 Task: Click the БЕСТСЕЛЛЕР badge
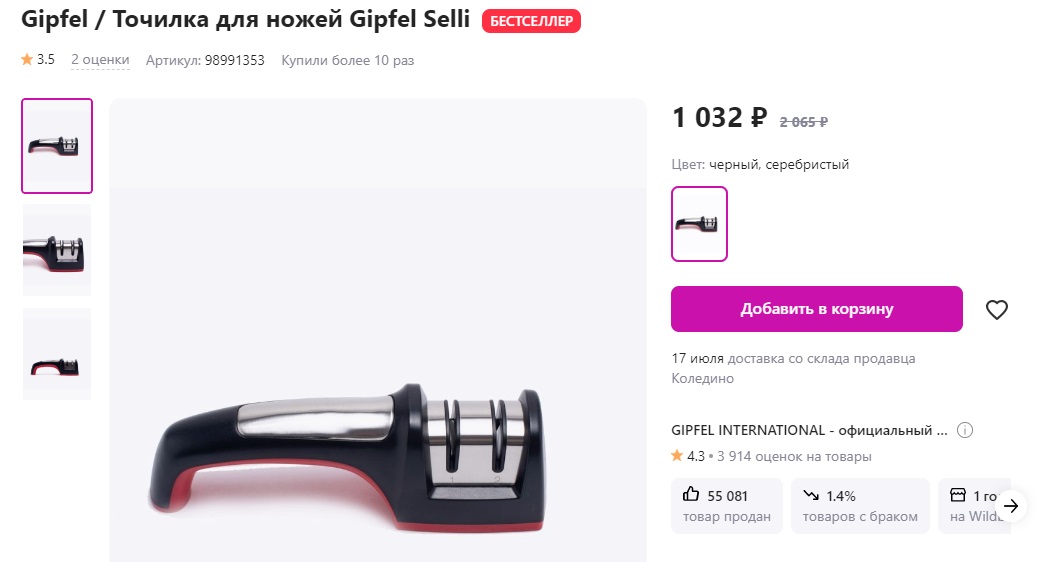[x=531, y=21]
